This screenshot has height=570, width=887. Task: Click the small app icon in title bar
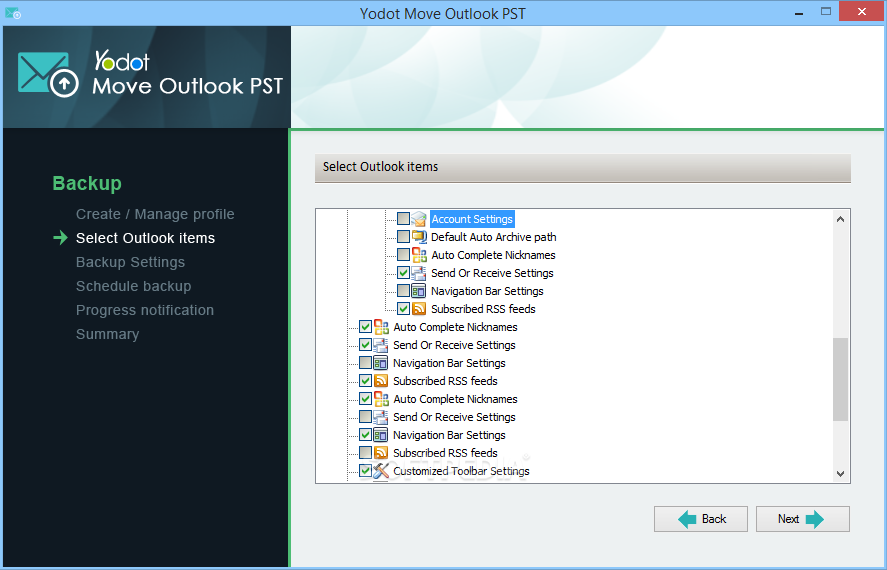click(x=12, y=13)
